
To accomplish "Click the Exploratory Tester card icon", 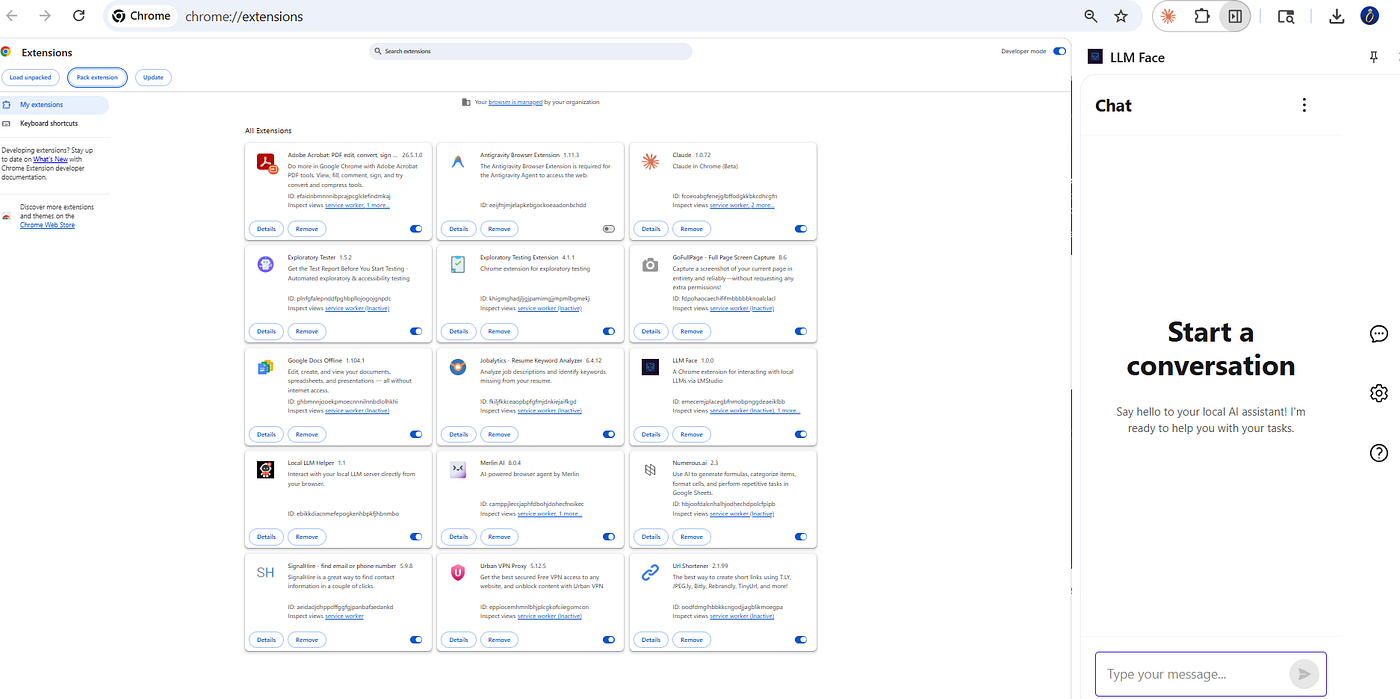I will pos(266,264).
